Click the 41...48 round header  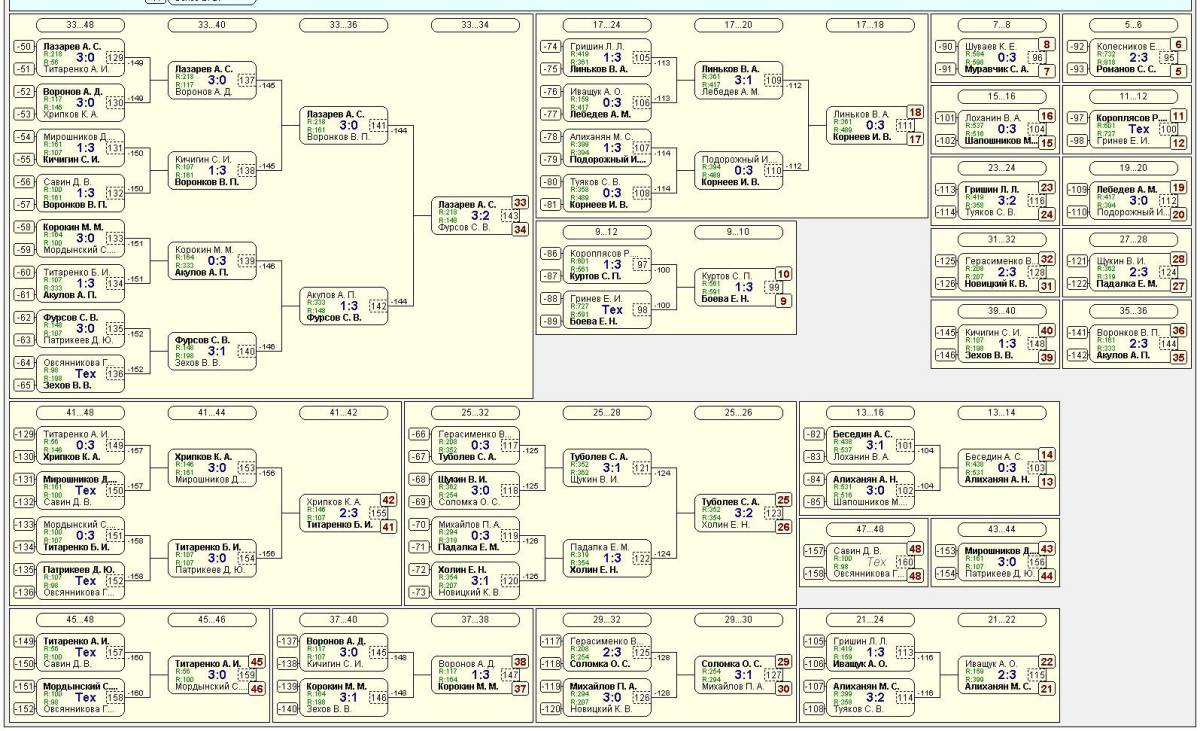click(x=79, y=412)
